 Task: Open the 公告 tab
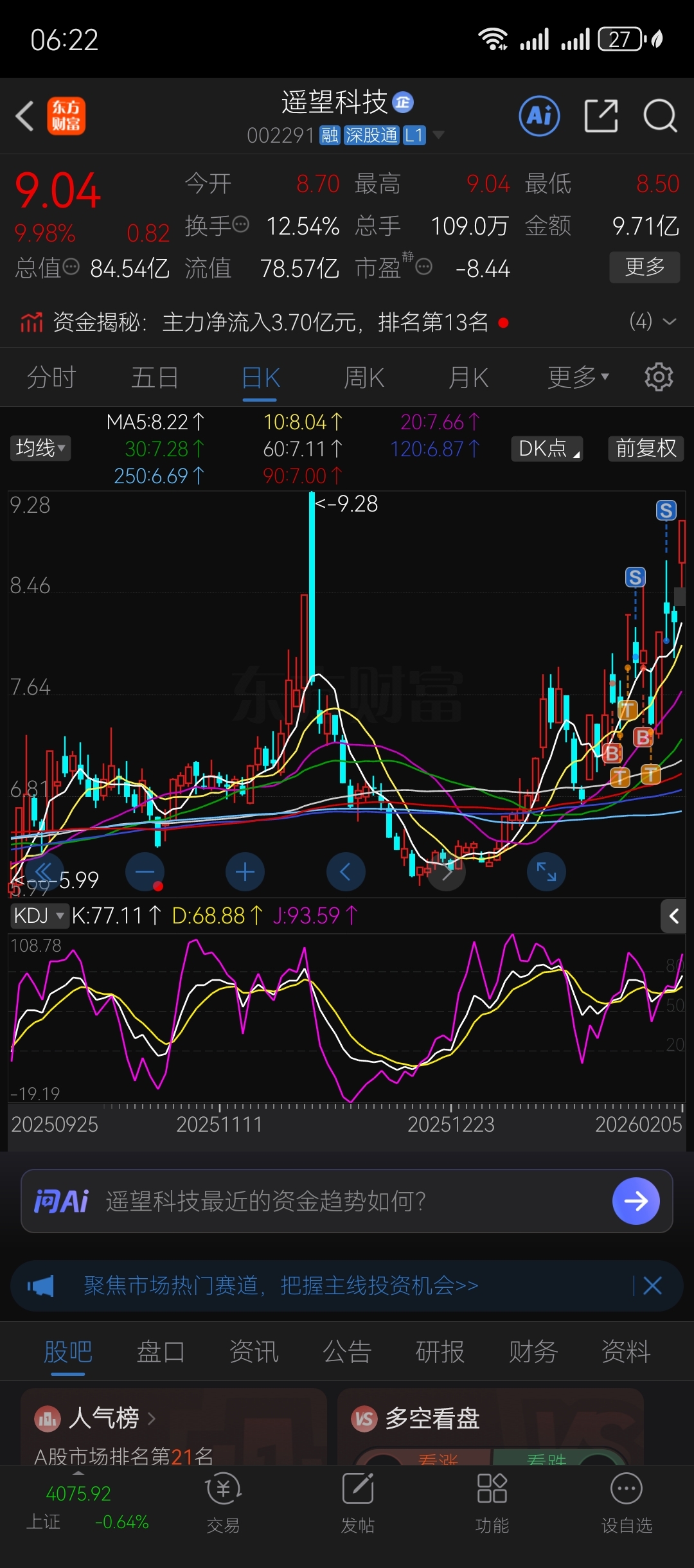(x=347, y=1351)
